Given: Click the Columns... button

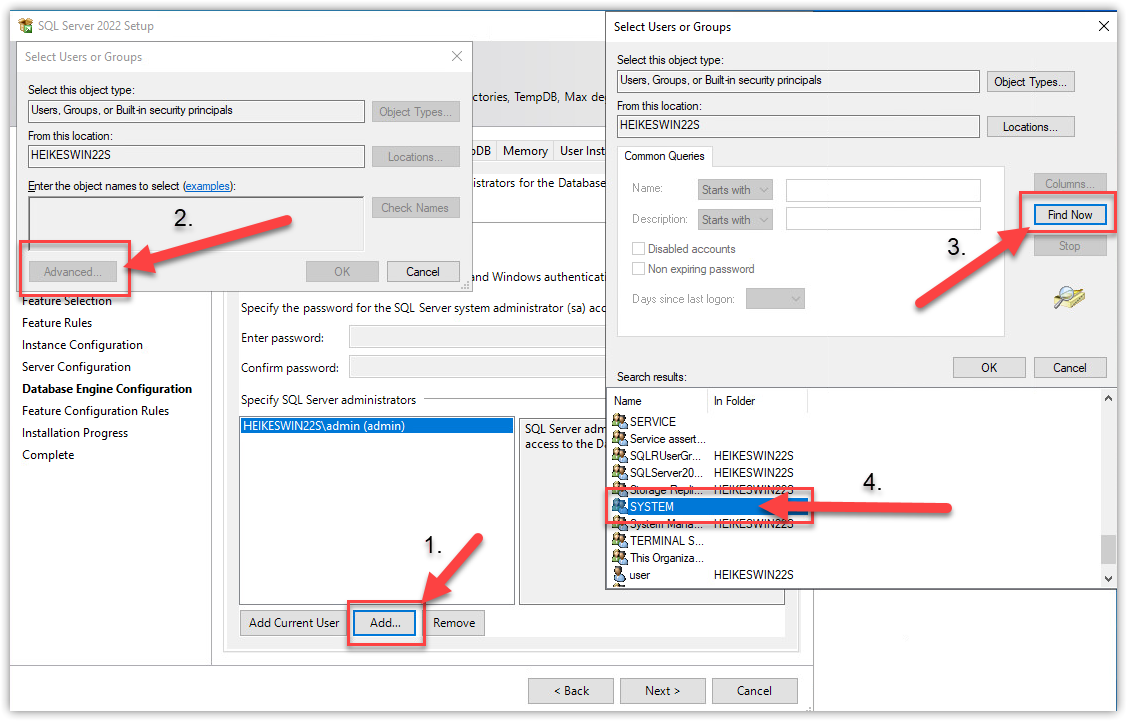Looking at the screenshot, I should click(x=1070, y=184).
